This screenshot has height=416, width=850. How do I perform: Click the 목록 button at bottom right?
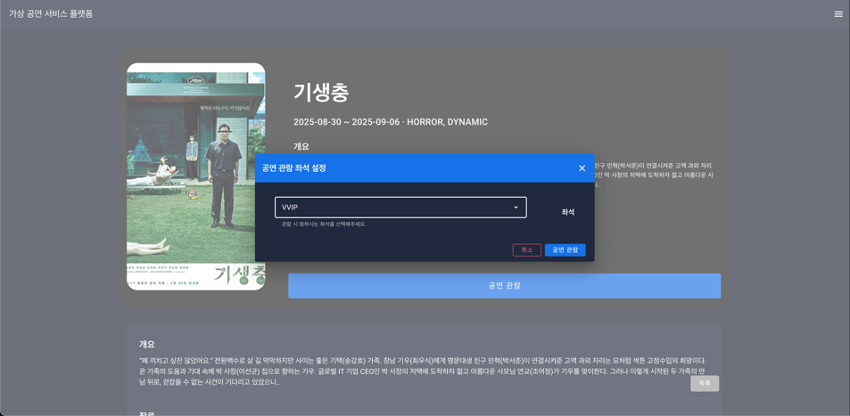click(x=704, y=383)
